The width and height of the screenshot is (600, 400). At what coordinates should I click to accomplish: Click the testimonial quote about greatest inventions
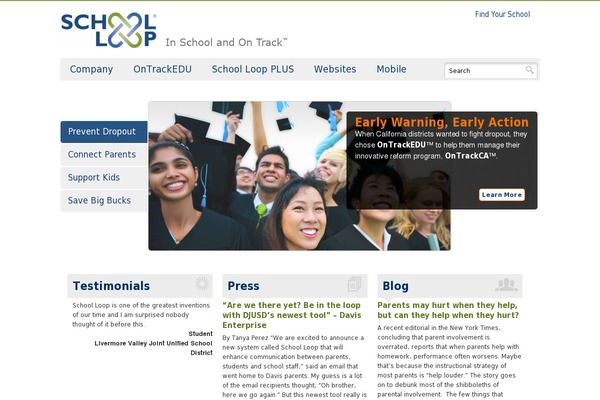coord(141,315)
